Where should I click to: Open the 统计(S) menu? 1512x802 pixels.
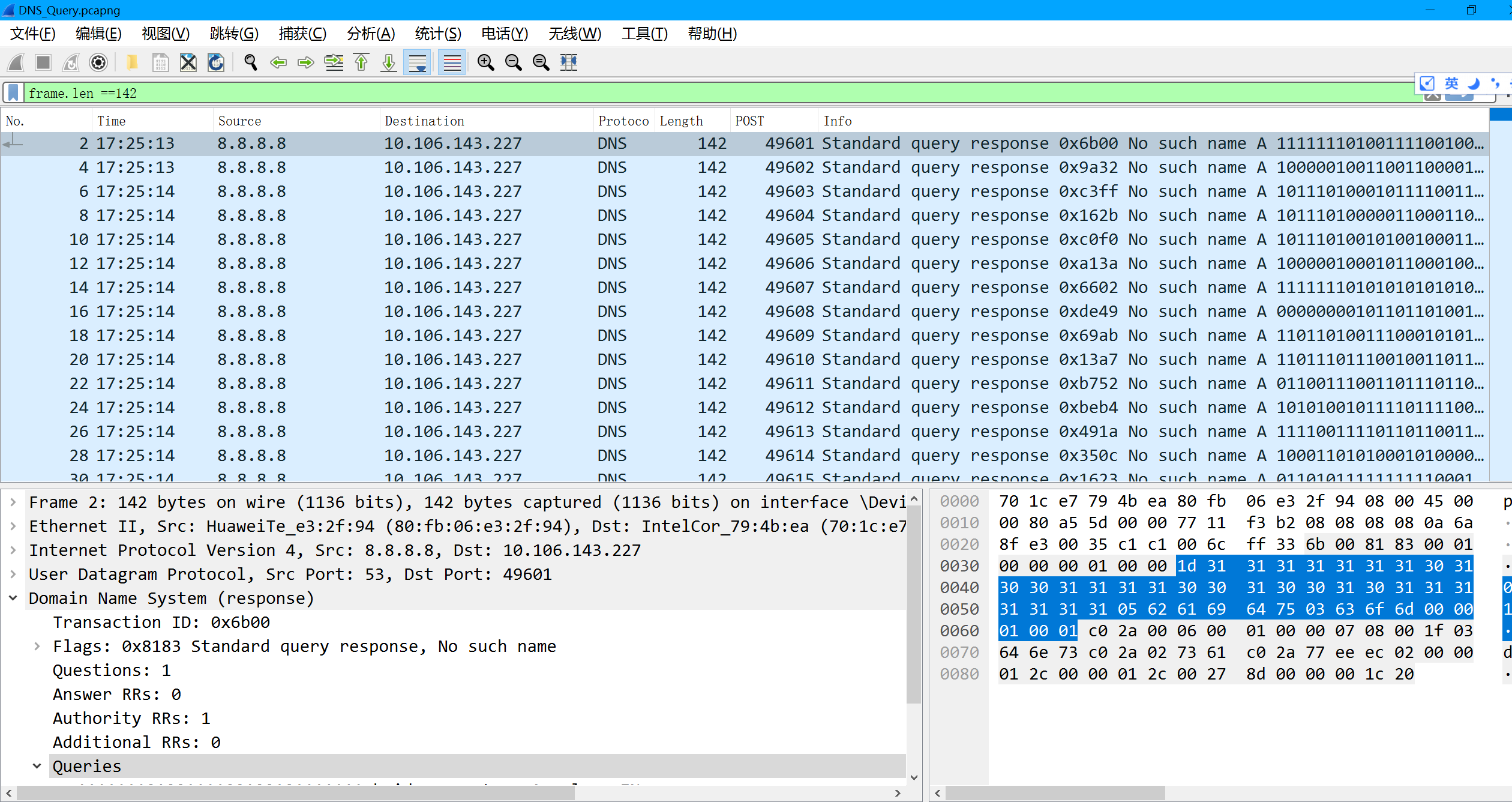coord(437,34)
